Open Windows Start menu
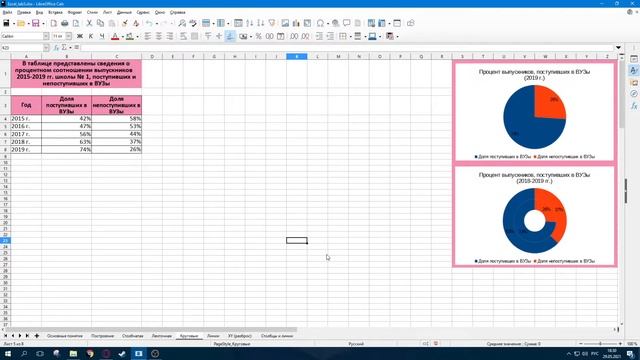The width and height of the screenshot is (640, 360). (x=8, y=353)
